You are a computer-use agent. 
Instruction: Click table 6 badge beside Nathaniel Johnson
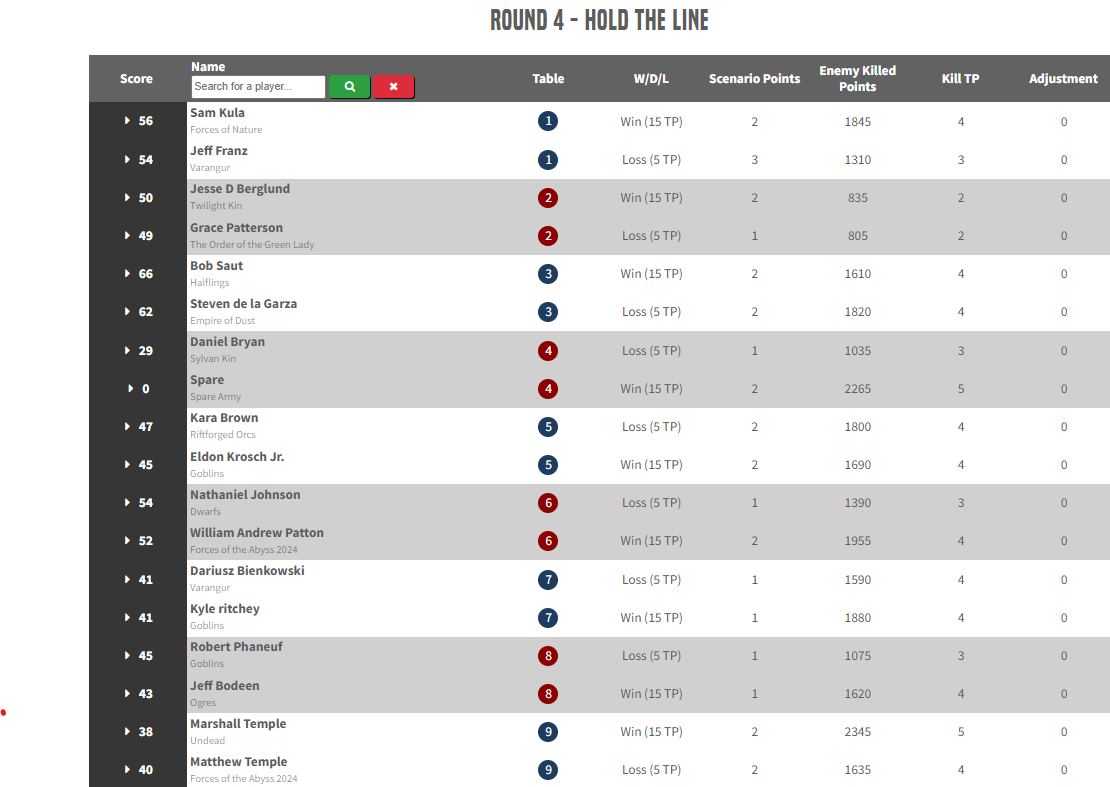coord(548,503)
